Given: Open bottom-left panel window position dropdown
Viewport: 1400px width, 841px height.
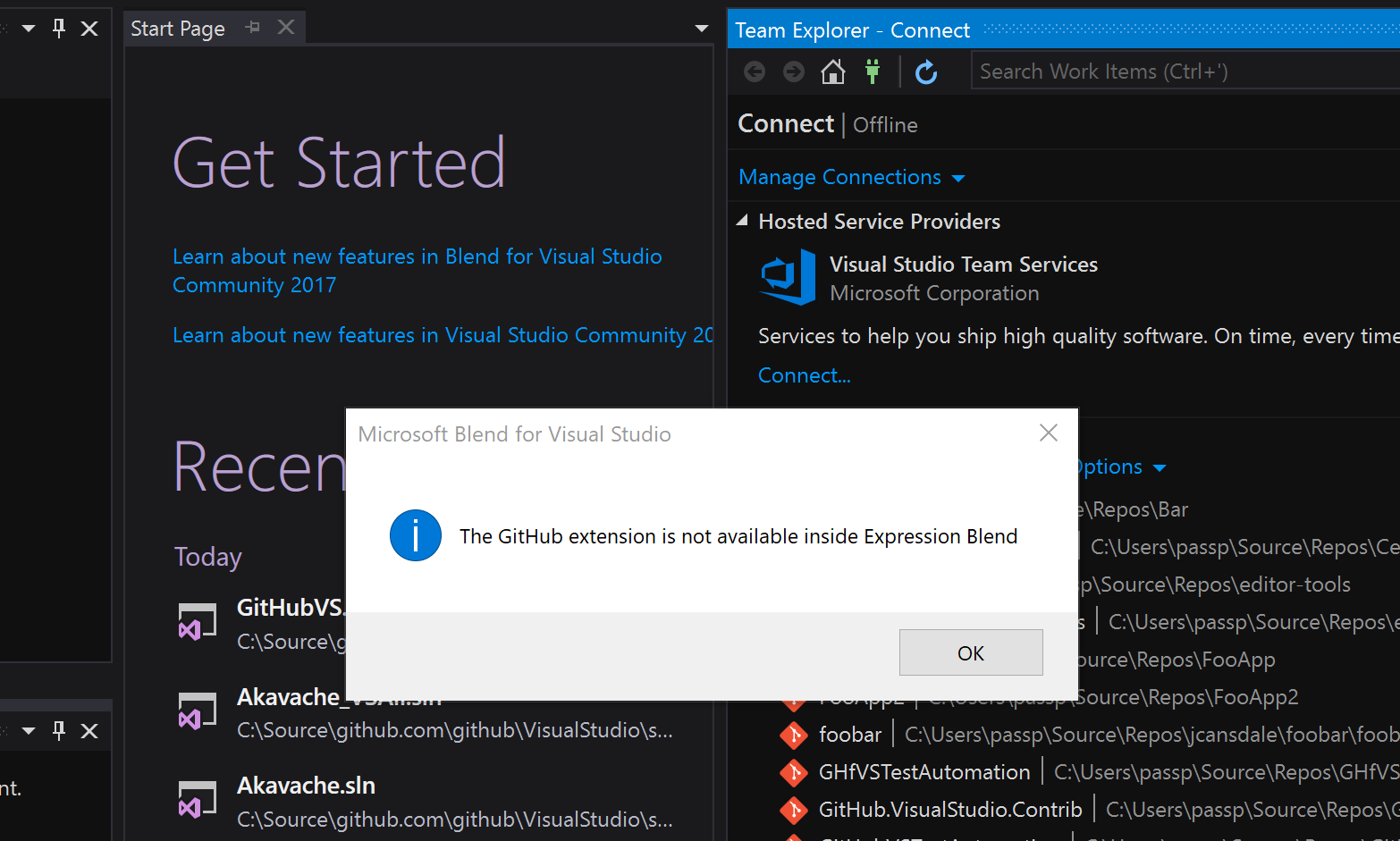Looking at the screenshot, I should click(29, 731).
